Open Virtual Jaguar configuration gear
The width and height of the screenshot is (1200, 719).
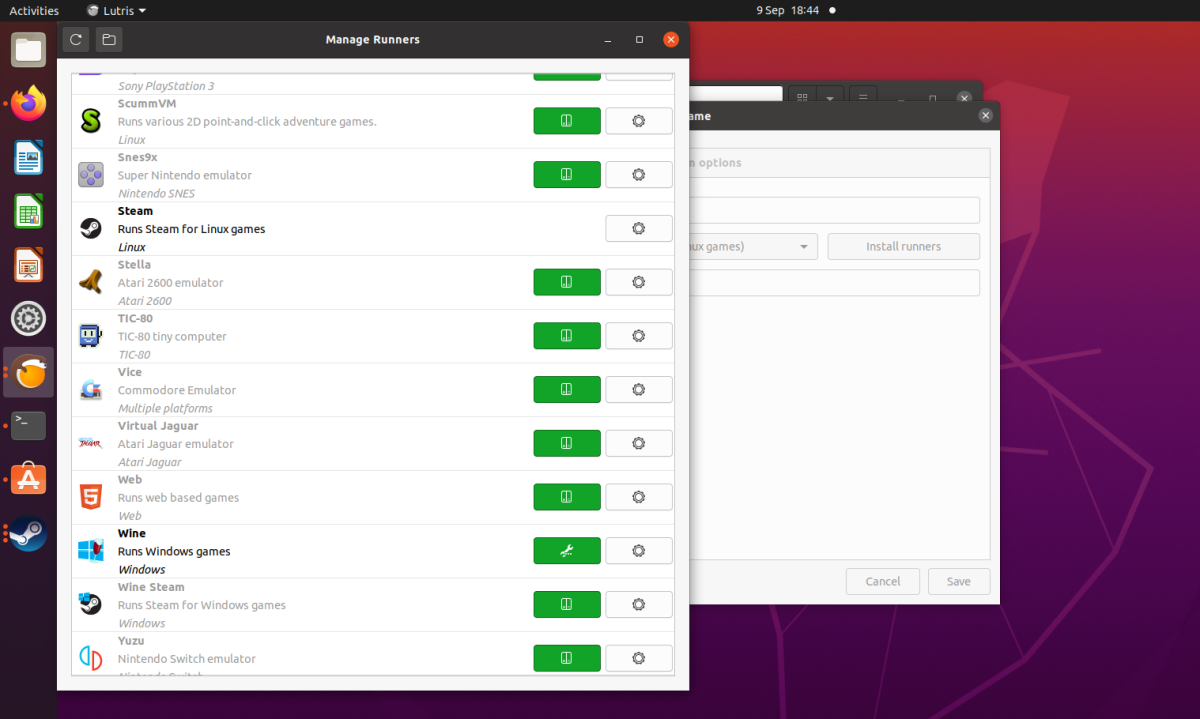639,444
